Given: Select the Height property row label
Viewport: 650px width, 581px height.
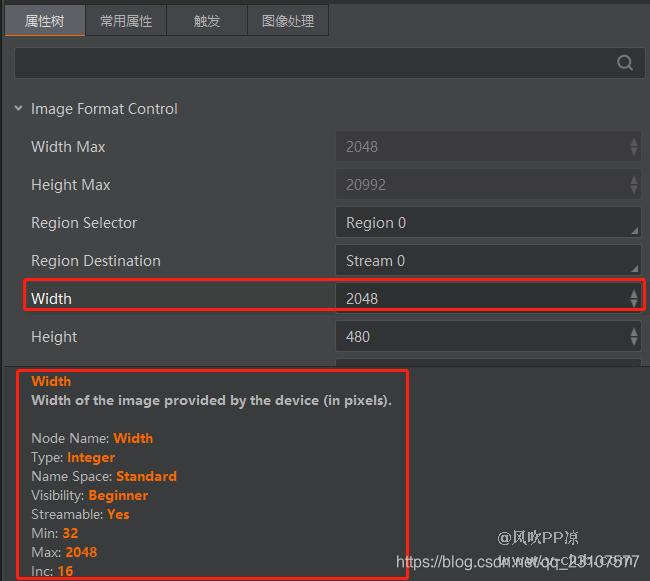Looking at the screenshot, I should (x=54, y=337).
